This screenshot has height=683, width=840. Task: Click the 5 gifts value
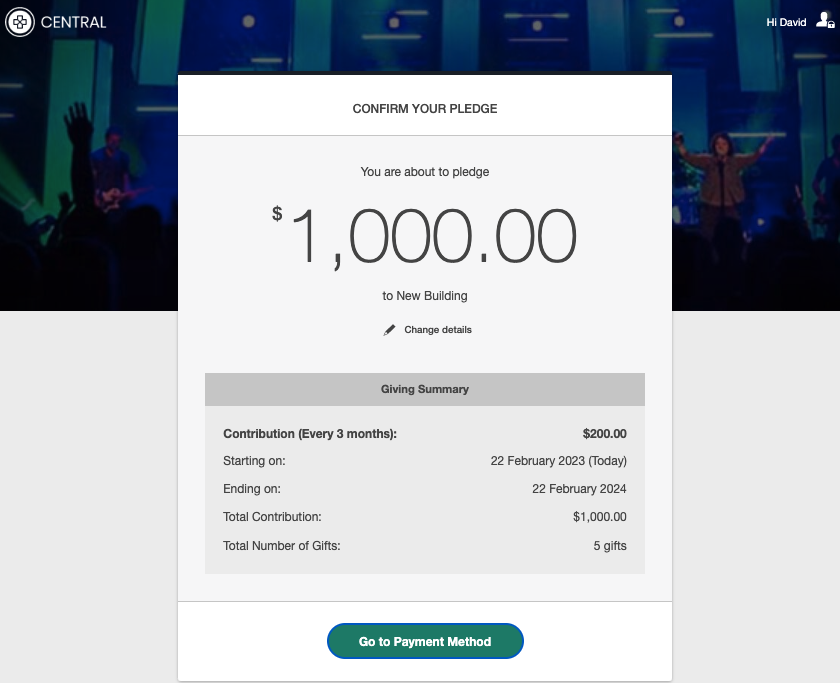609,546
